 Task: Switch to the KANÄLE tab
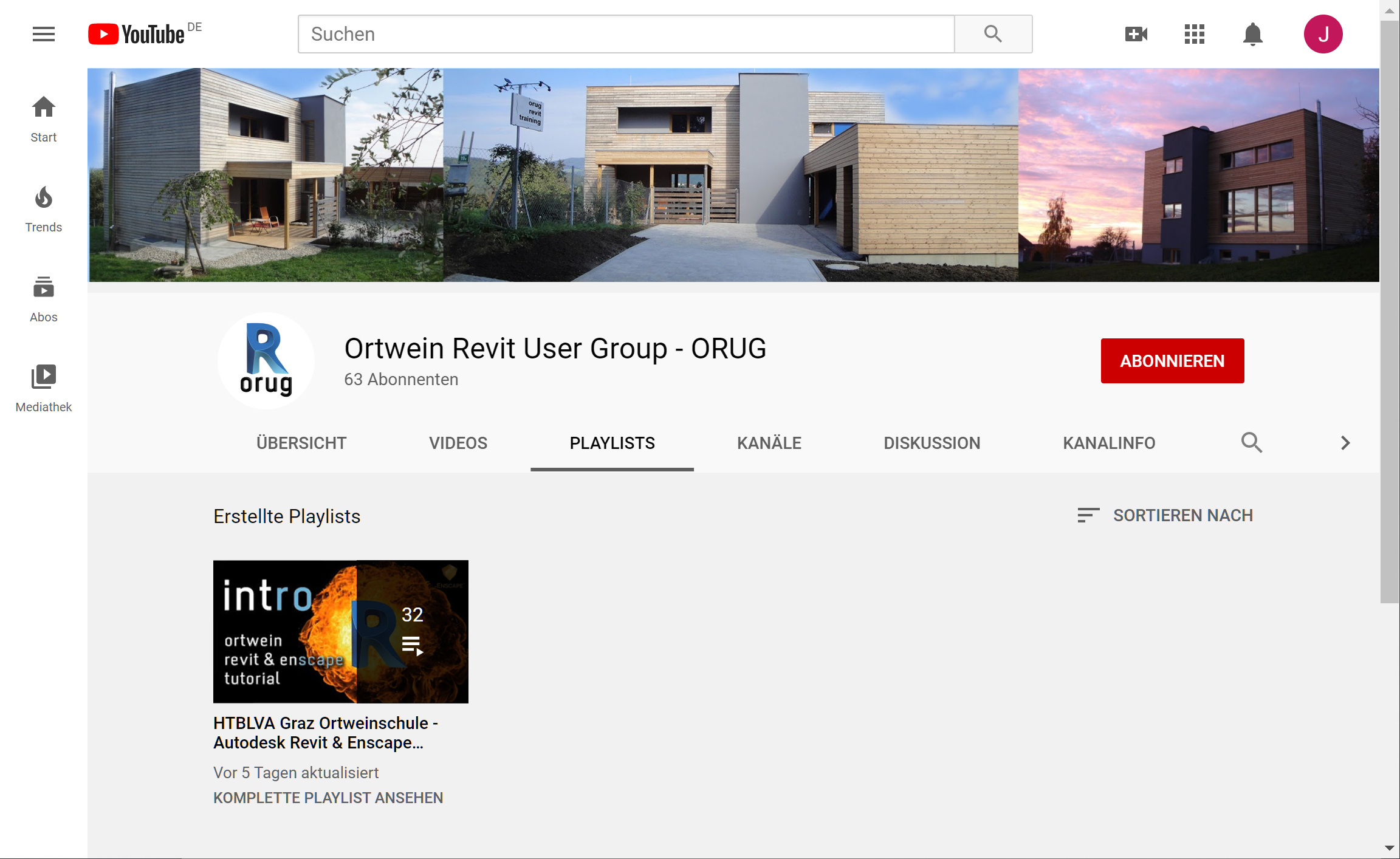(769, 443)
